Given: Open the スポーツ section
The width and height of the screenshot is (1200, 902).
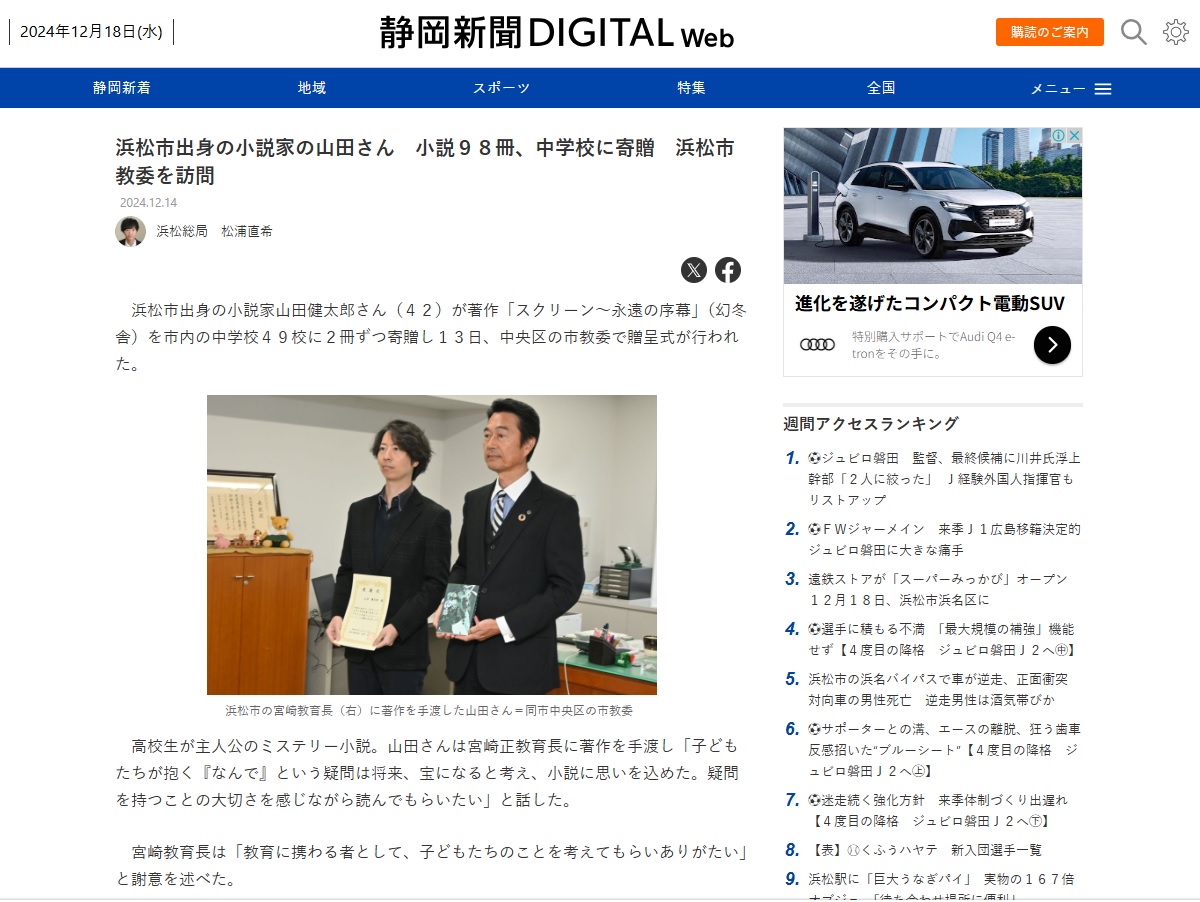Looking at the screenshot, I should (x=501, y=88).
